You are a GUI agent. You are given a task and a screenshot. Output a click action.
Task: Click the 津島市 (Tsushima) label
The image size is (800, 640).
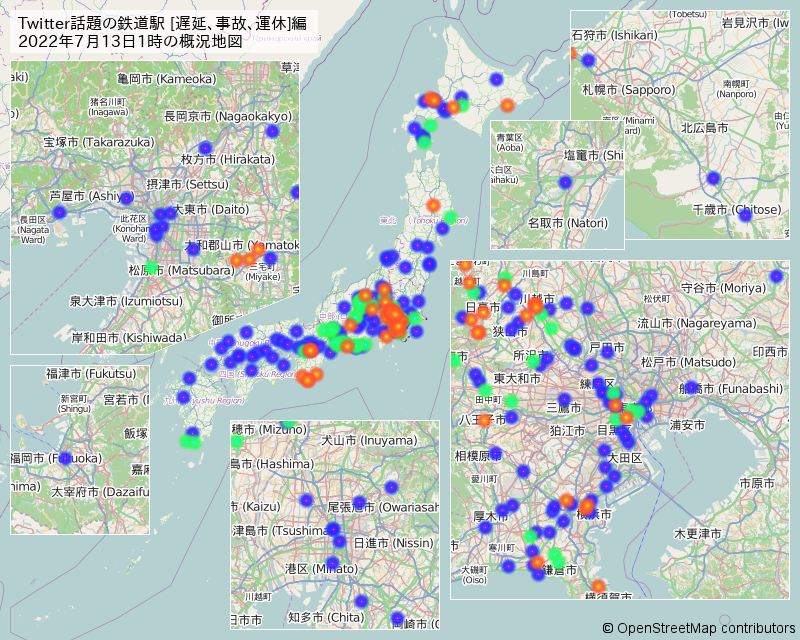click(x=281, y=531)
